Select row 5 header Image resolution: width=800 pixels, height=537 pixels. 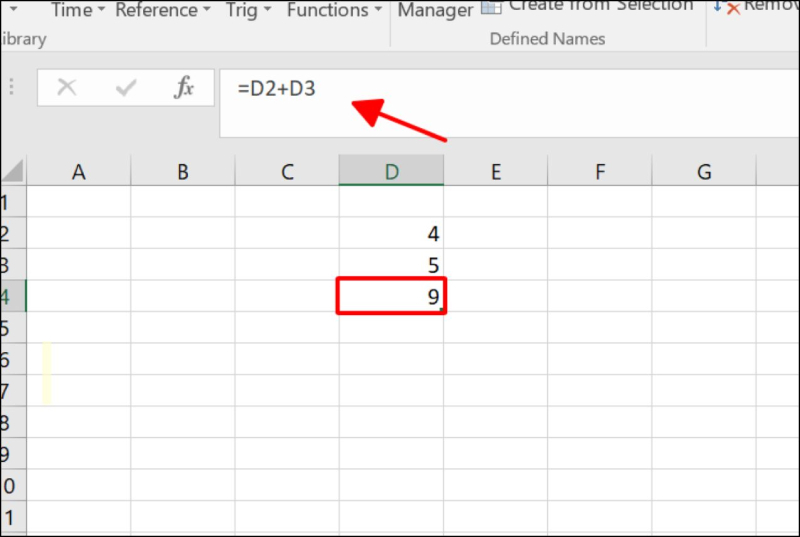tap(13, 327)
